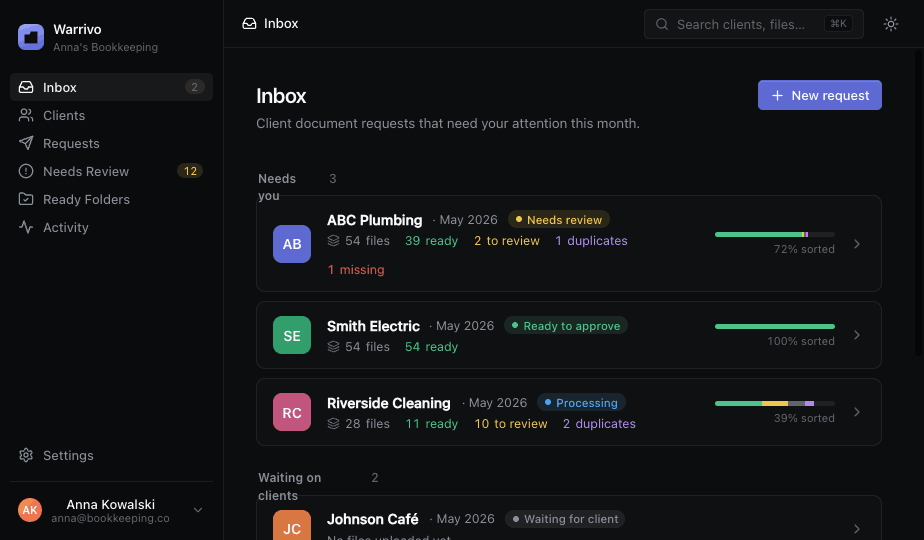
Task: Click the Smith Electric client name
Action: pos(374,326)
